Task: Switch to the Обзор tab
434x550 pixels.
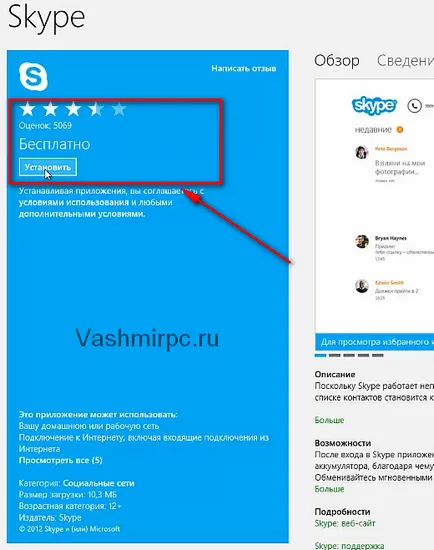Action: pyautogui.click(x=337, y=61)
